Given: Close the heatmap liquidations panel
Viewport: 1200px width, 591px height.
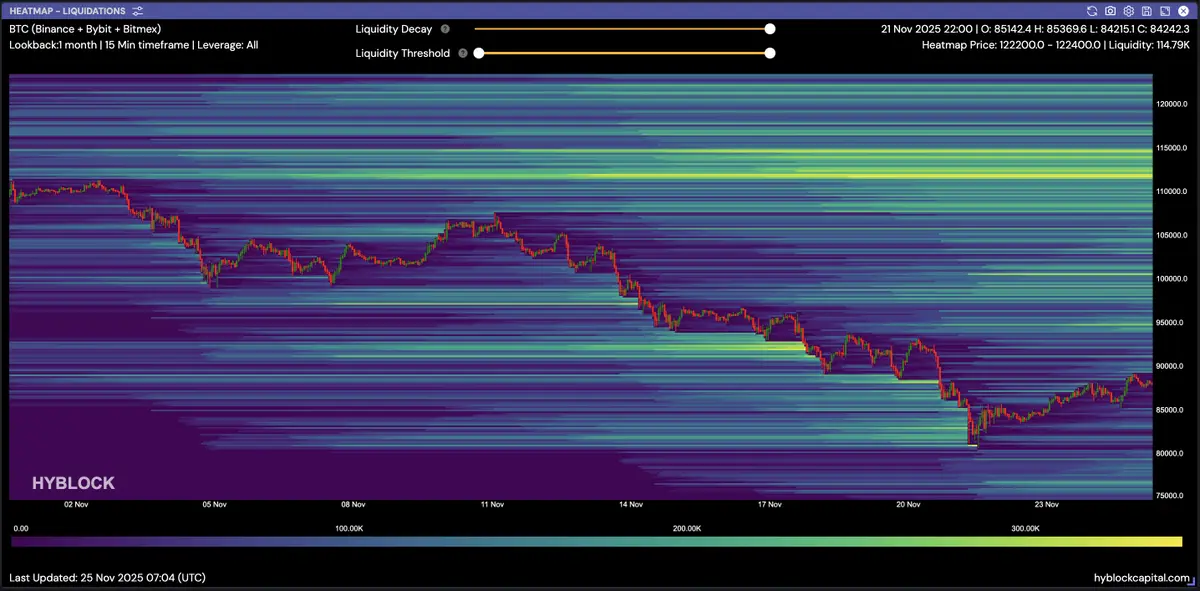Looking at the screenshot, I should [1183, 11].
